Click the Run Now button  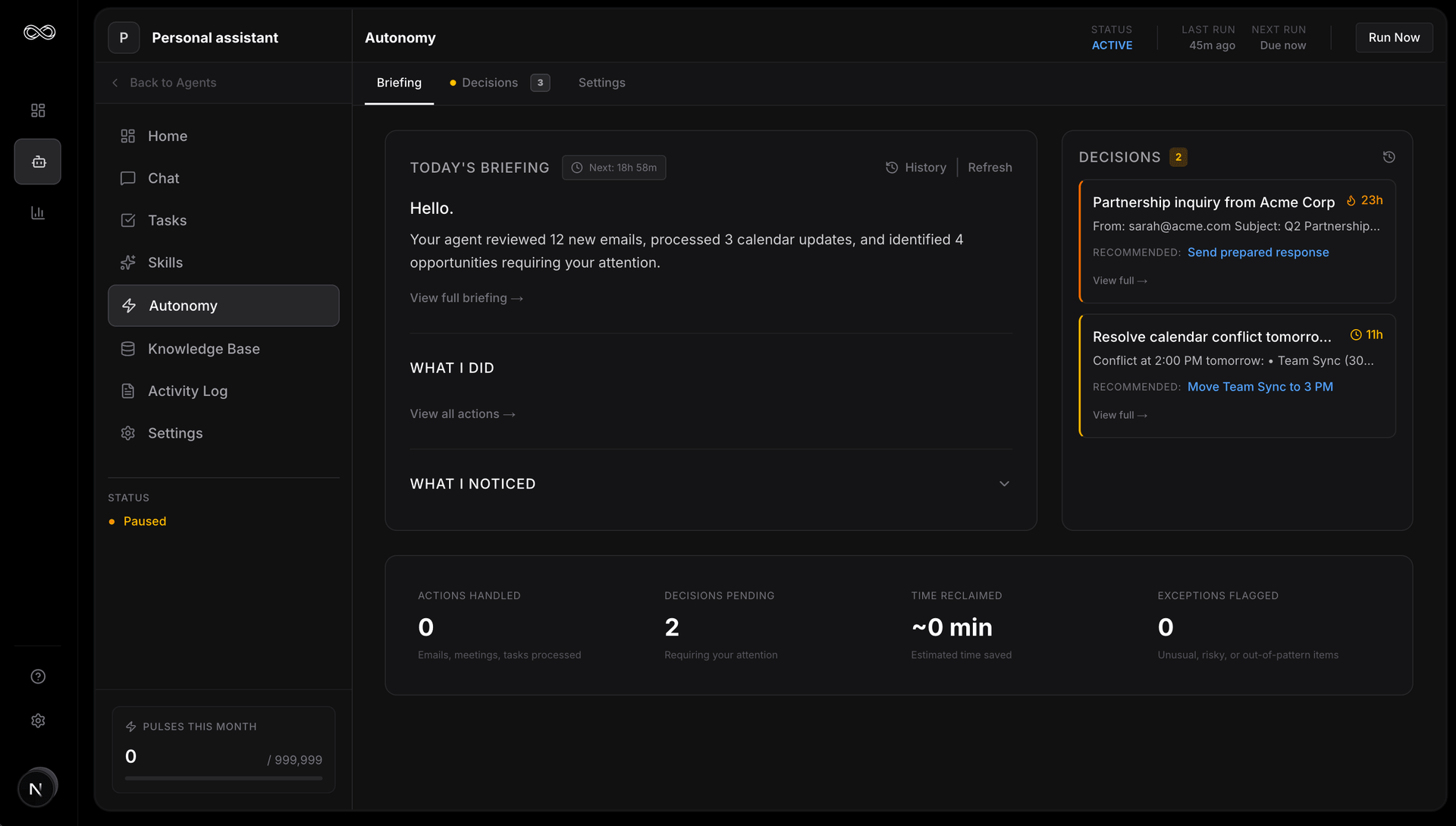[x=1394, y=37]
